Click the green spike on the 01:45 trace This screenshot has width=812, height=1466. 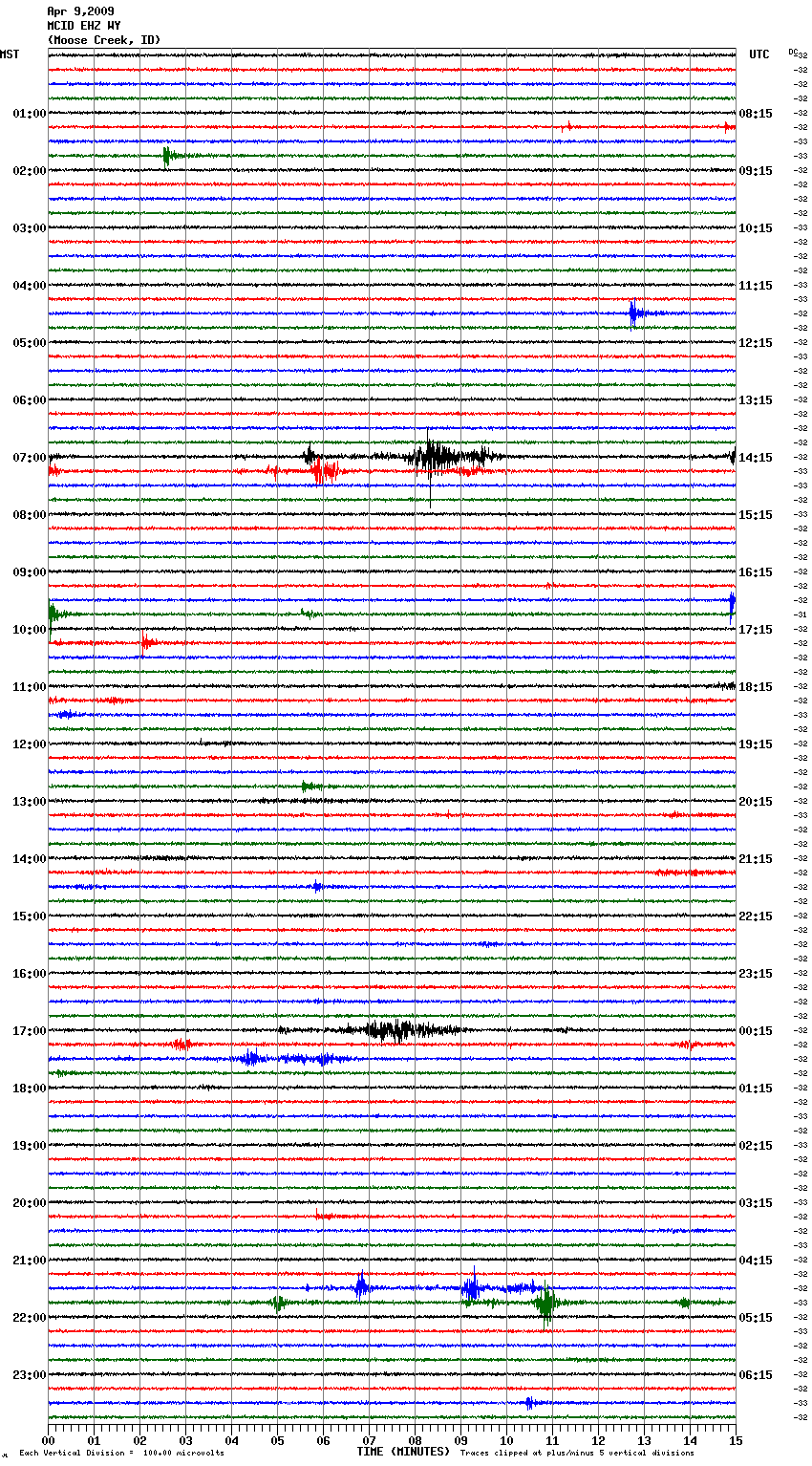point(167,156)
